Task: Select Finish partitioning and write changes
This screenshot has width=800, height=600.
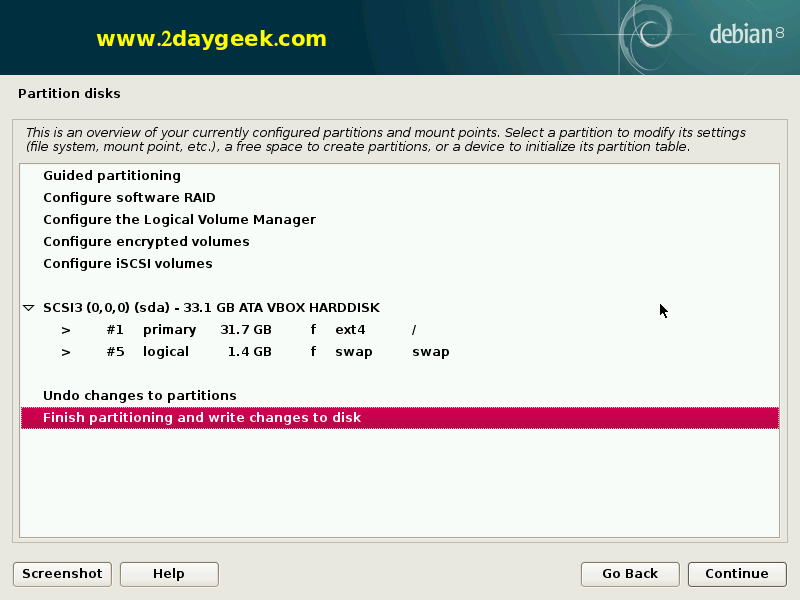Action: point(399,418)
